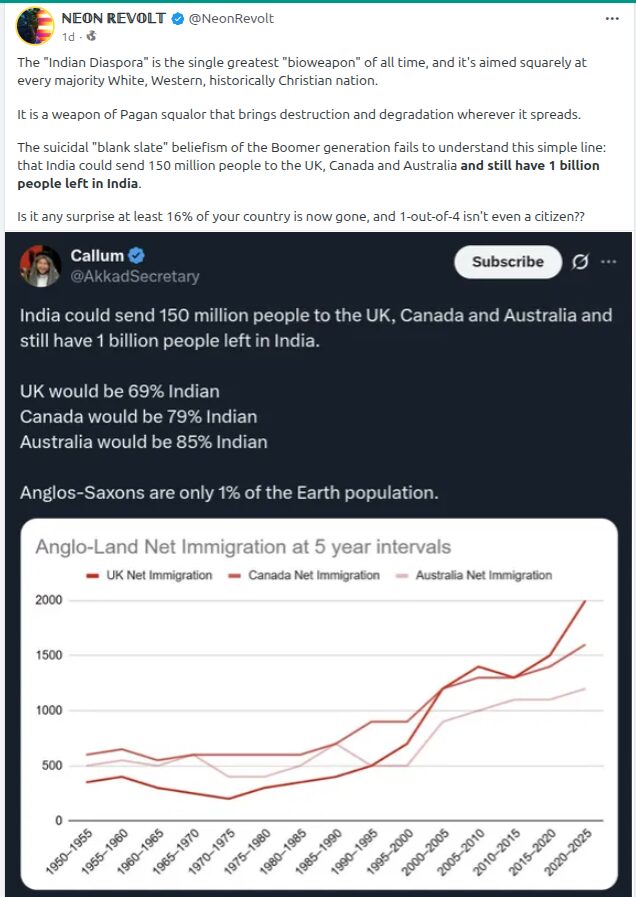Open the @NeonRevolt handle link
The height and width of the screenshot is (897, 636).
(x=232, y=19)
